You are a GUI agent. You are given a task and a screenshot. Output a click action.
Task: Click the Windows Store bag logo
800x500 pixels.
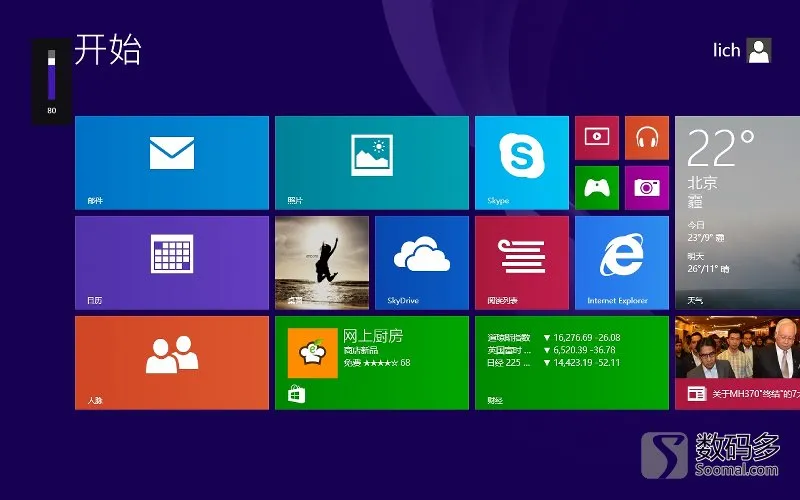click(296, 394)
